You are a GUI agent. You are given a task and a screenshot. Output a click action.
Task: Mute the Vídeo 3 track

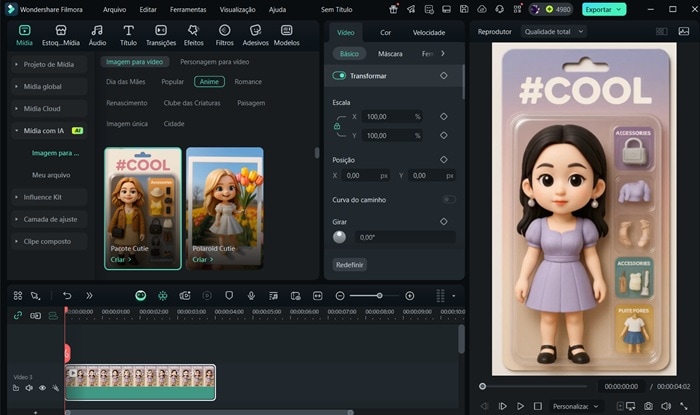tap(29, 388)
